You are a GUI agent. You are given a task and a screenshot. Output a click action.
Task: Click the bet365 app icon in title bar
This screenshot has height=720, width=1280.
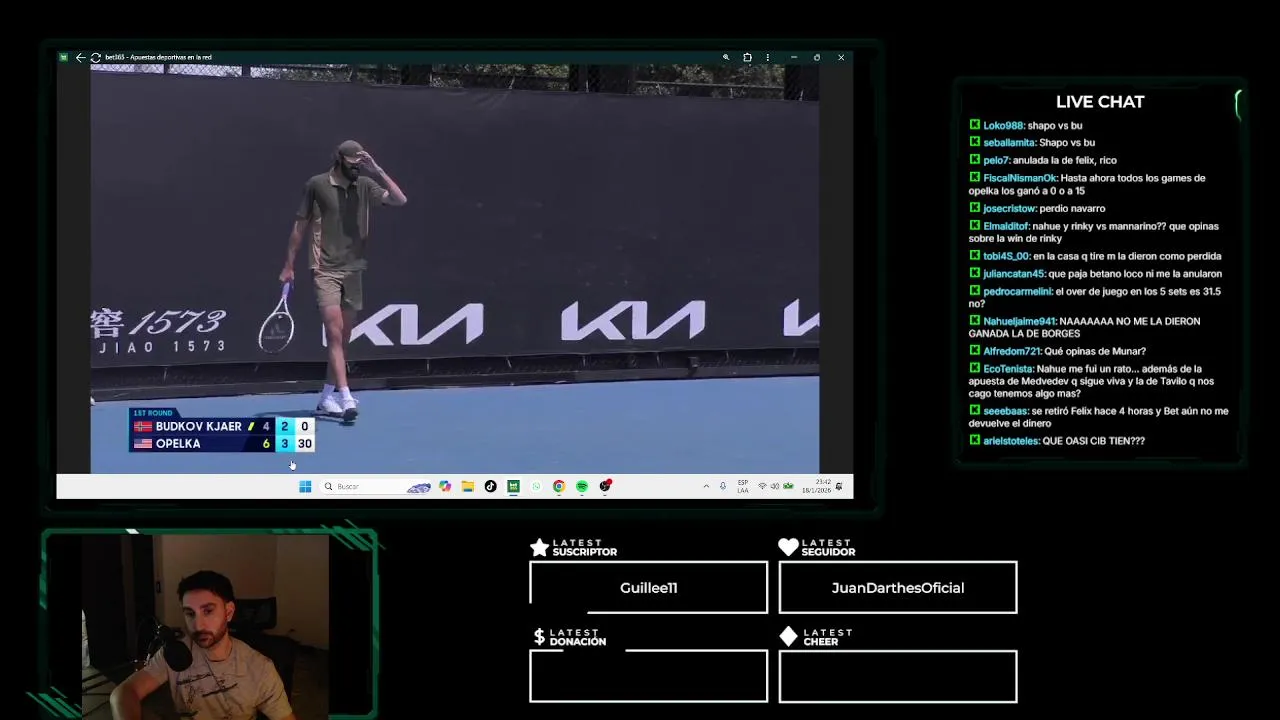click(x=64, y=57)
